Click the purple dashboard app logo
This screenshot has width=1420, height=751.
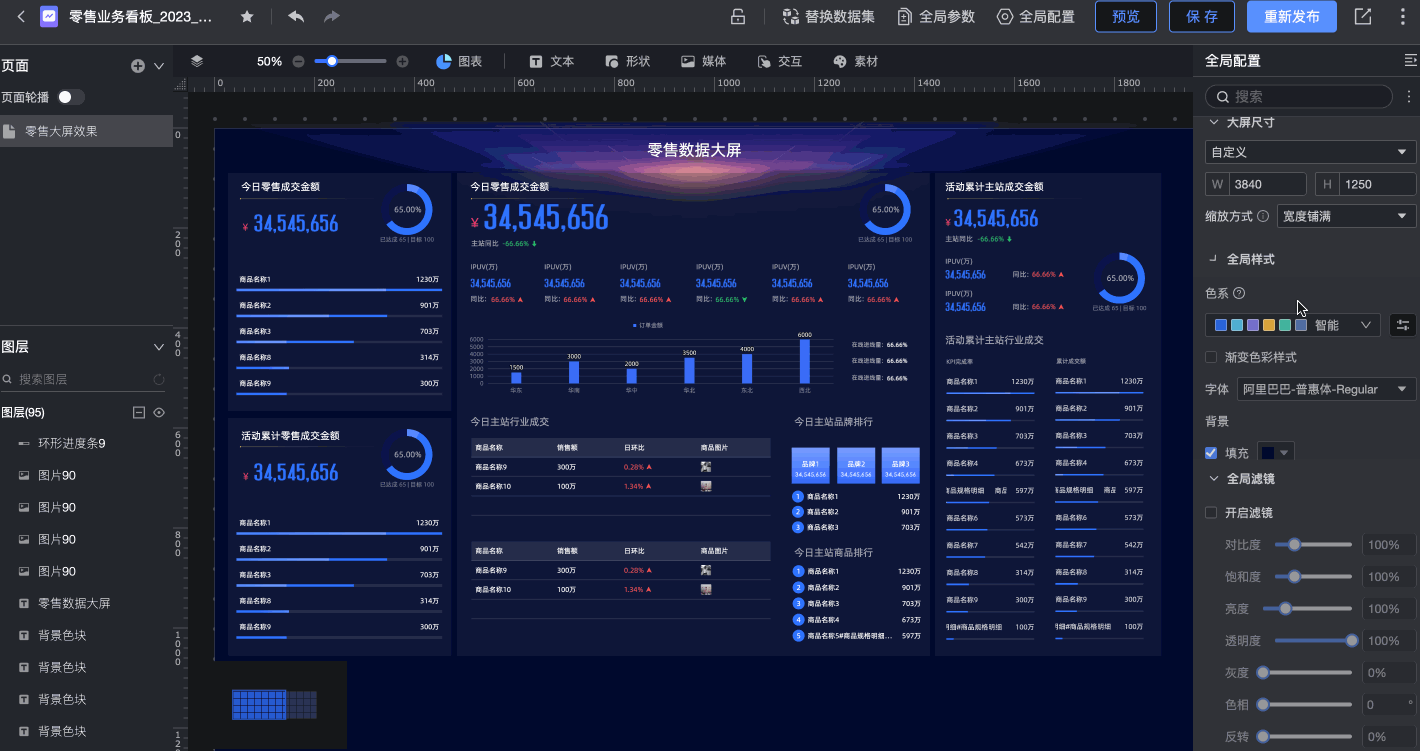[x=49, y=17]
